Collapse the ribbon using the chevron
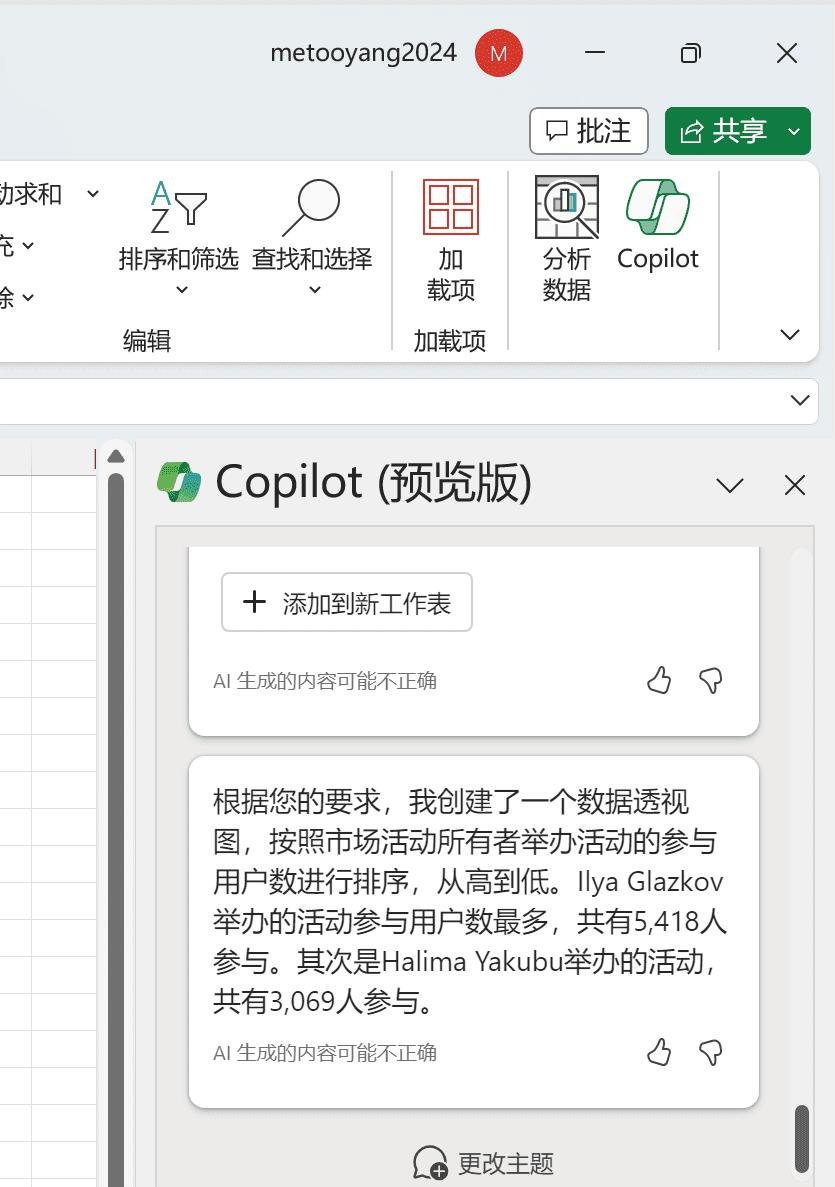This screenshot has height=1187, width=835. 790,335
